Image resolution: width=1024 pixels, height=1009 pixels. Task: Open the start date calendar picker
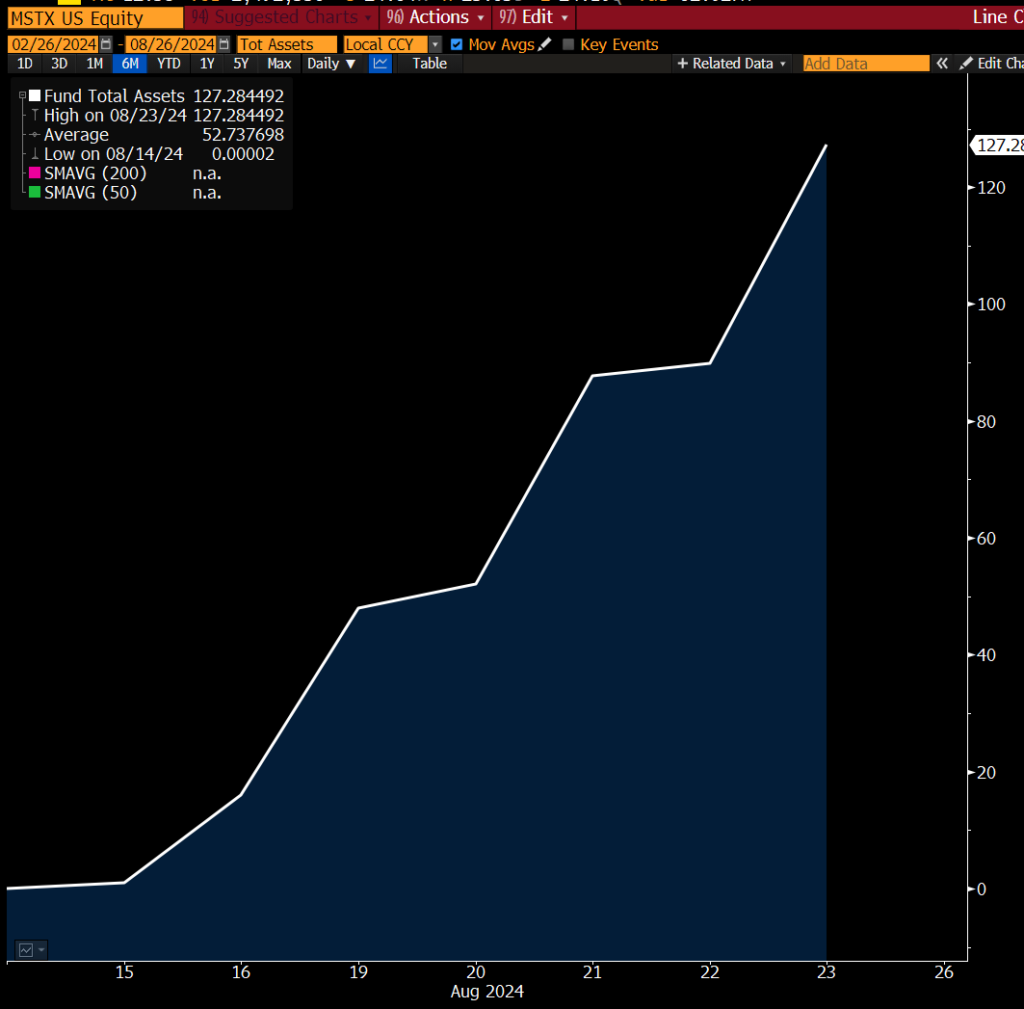pos(106,44)
